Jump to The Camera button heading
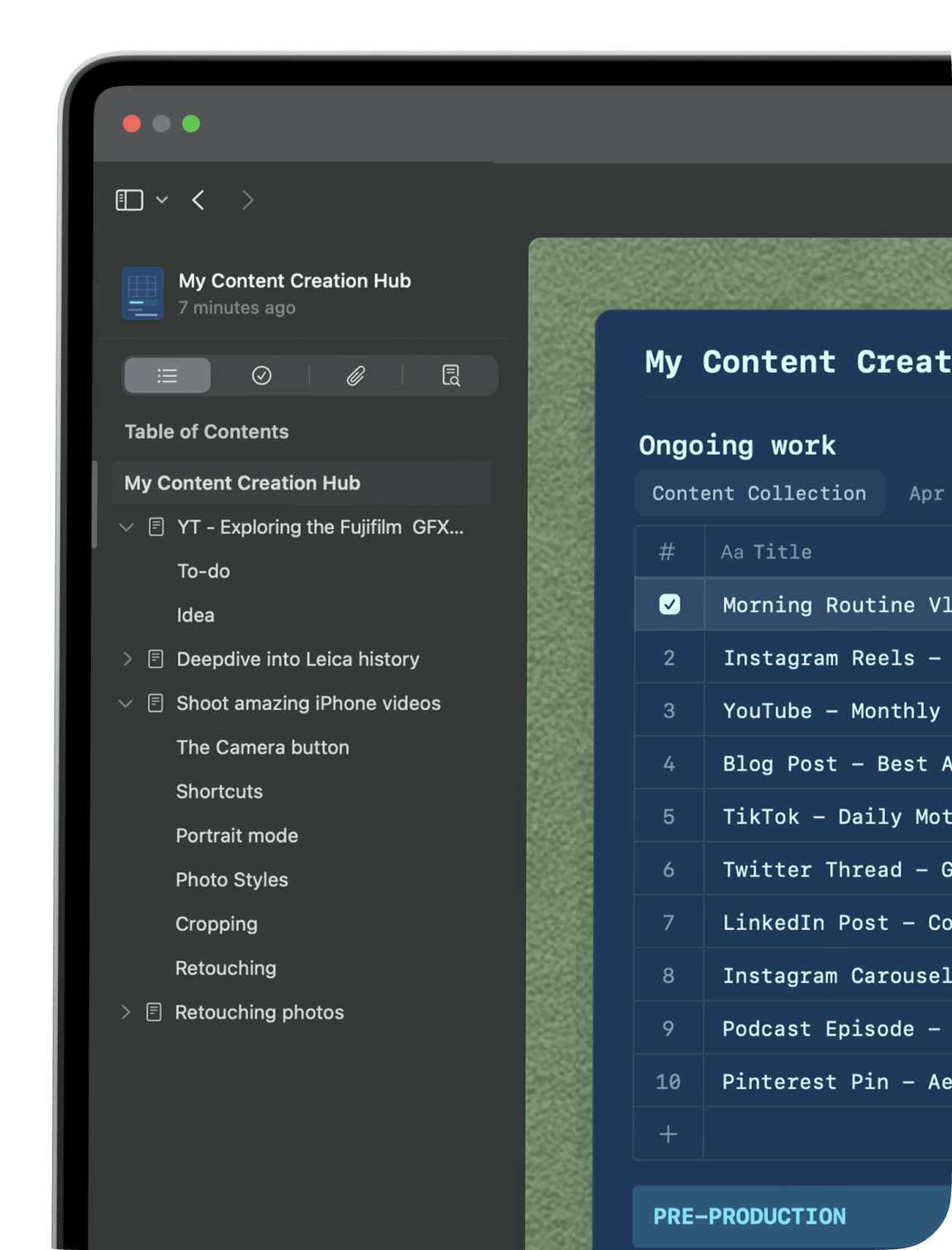952x1250 pixels. tap(263, 747)
